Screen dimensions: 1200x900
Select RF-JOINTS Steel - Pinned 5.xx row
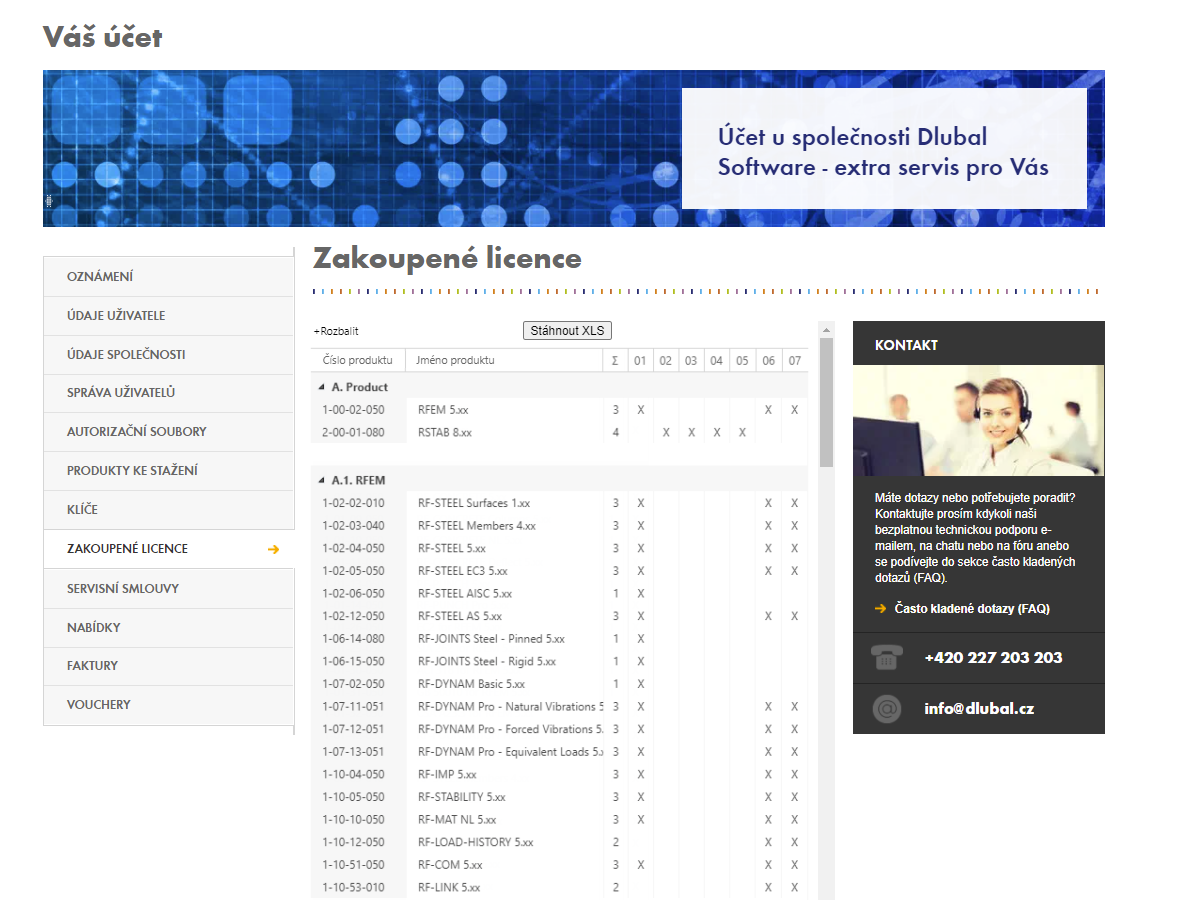coord(560,639)
